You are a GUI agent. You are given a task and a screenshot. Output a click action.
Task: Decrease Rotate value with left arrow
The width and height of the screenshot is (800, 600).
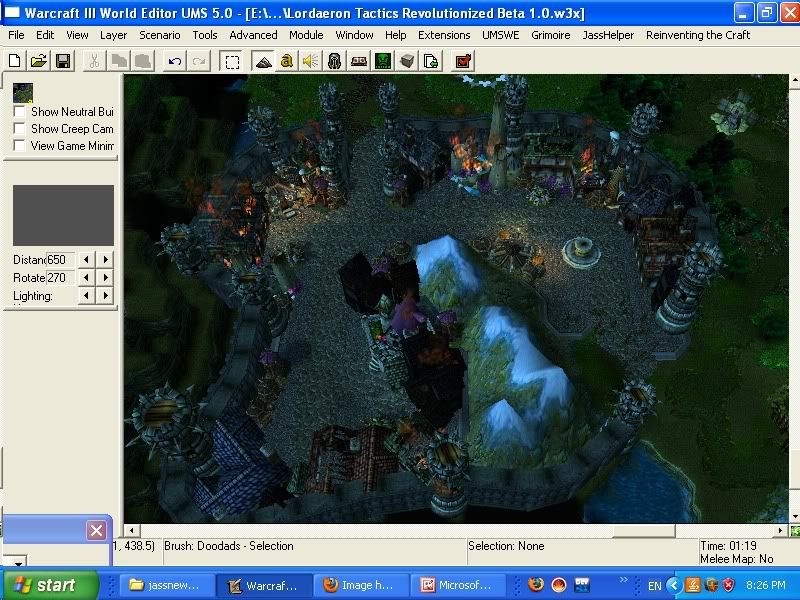pyautogui.click(x=86, y=278)
